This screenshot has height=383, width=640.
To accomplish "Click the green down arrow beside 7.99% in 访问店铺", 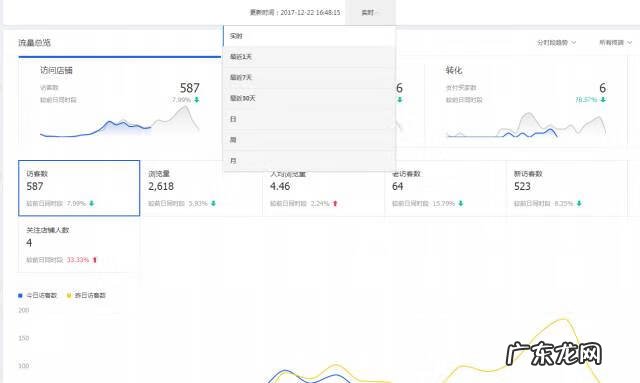I will [197, 100].
